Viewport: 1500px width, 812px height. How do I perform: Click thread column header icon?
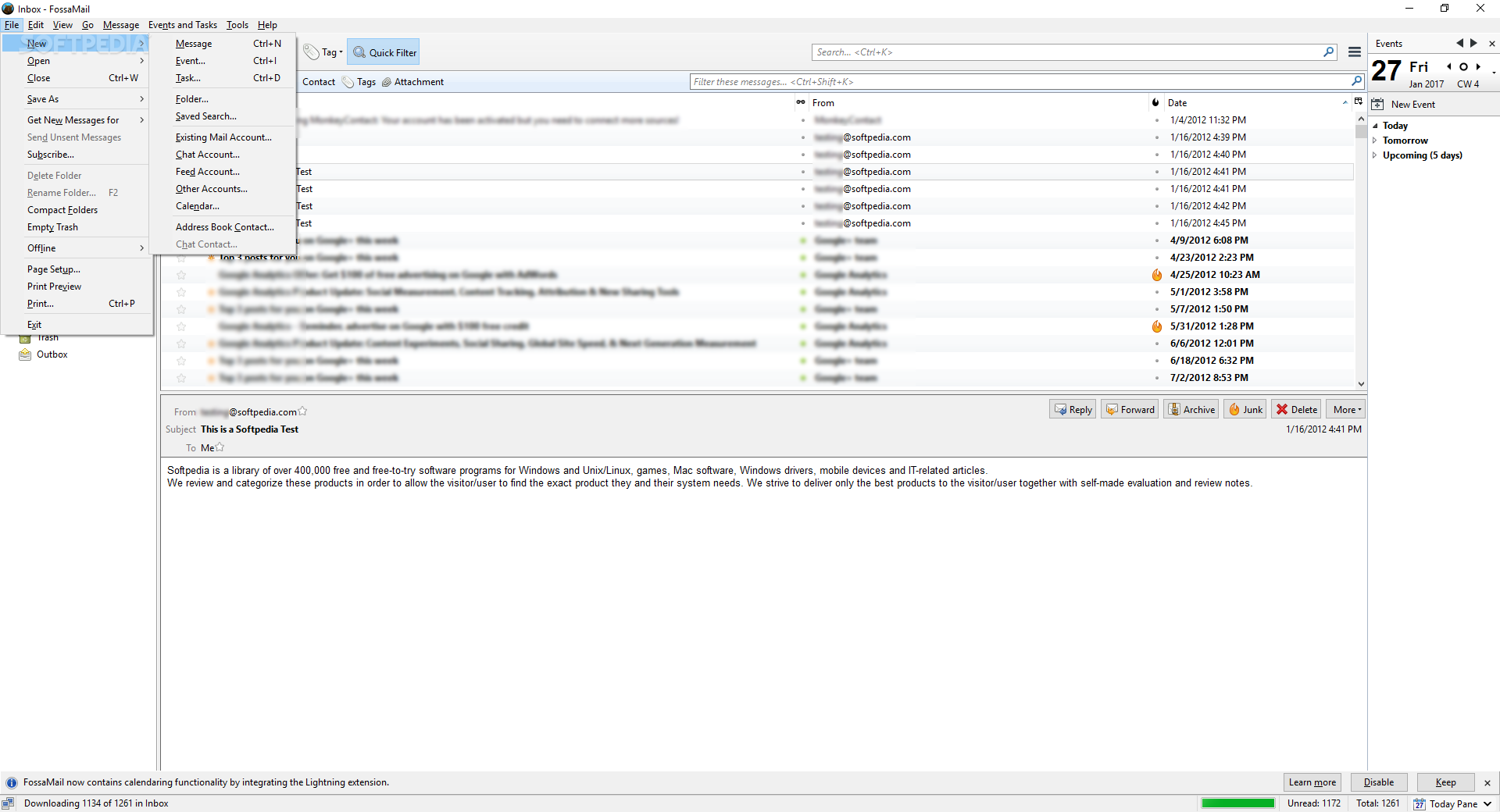pyautogui.click(x=801, y=102)
